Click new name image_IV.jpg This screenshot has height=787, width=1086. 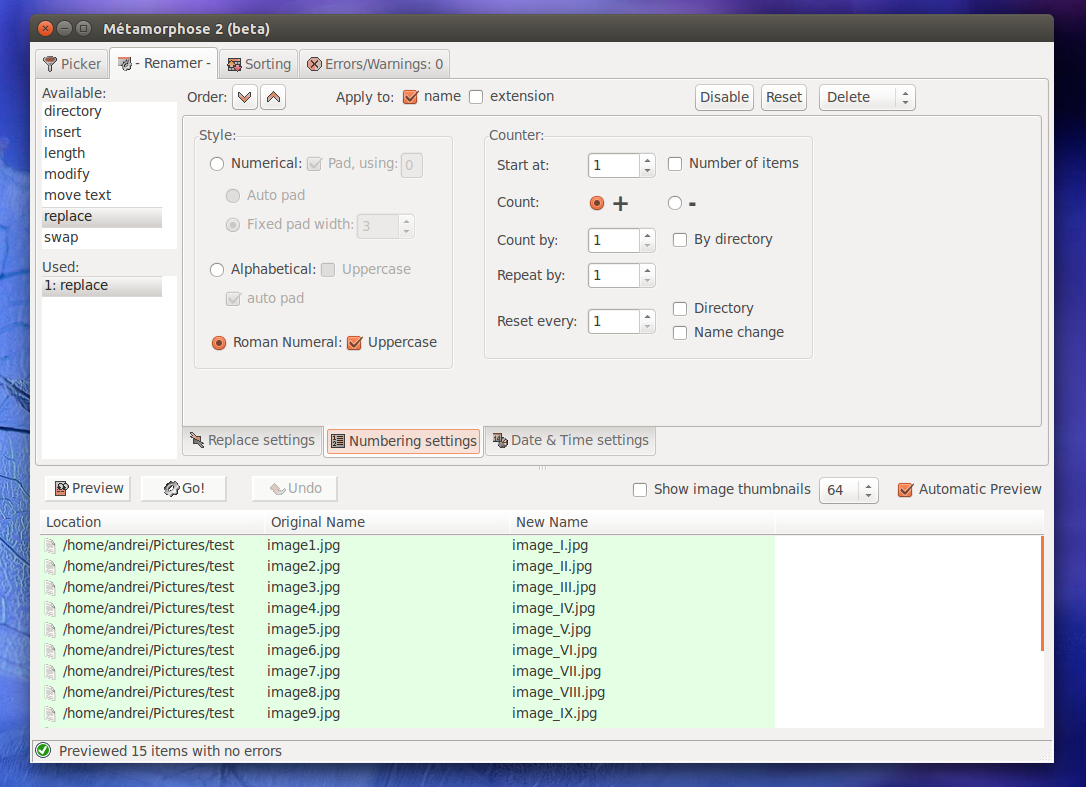coord(553,608)
